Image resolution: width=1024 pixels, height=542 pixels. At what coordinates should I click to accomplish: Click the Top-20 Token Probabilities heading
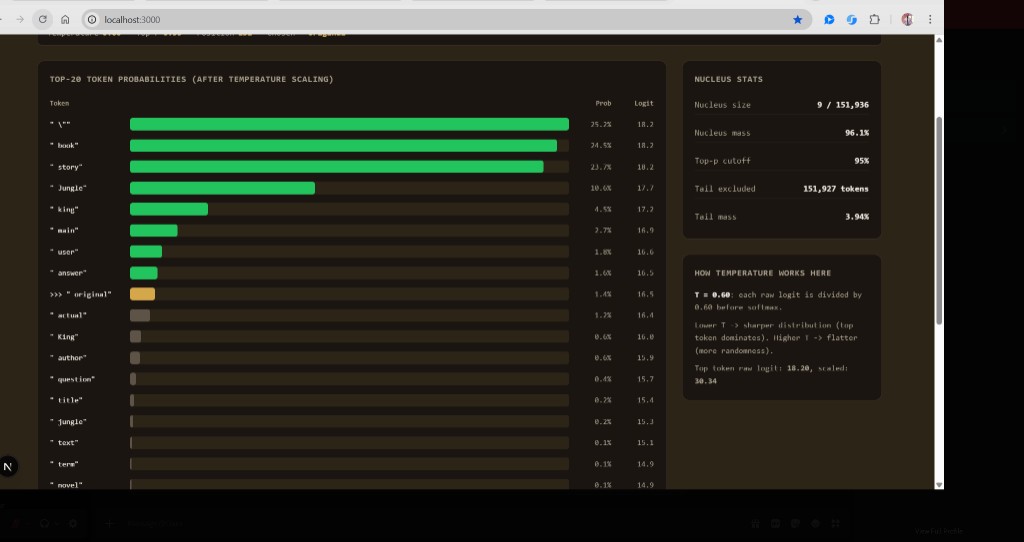click(x=191, y=79)
